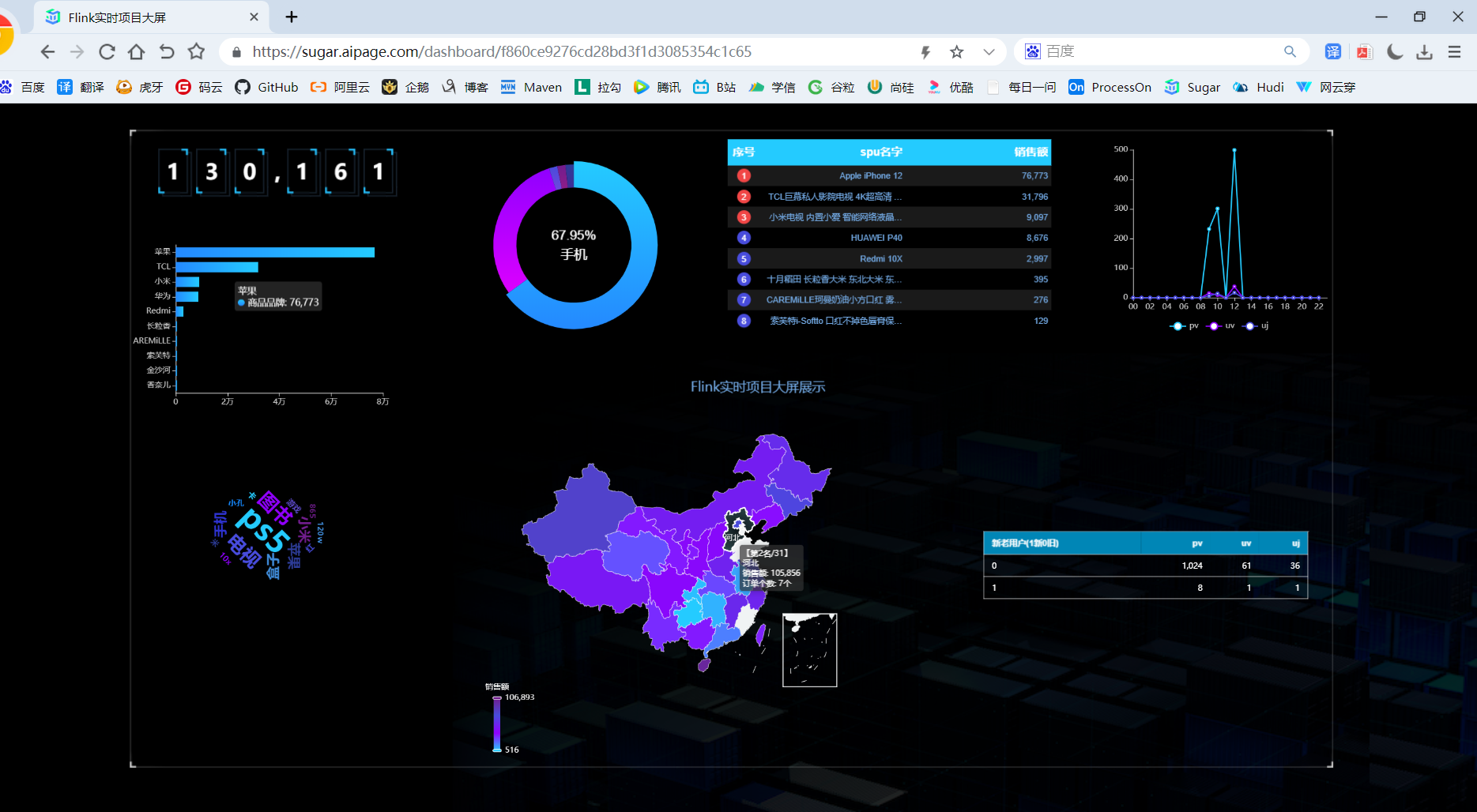Open the 码云 bookmark

pos(198,87)
